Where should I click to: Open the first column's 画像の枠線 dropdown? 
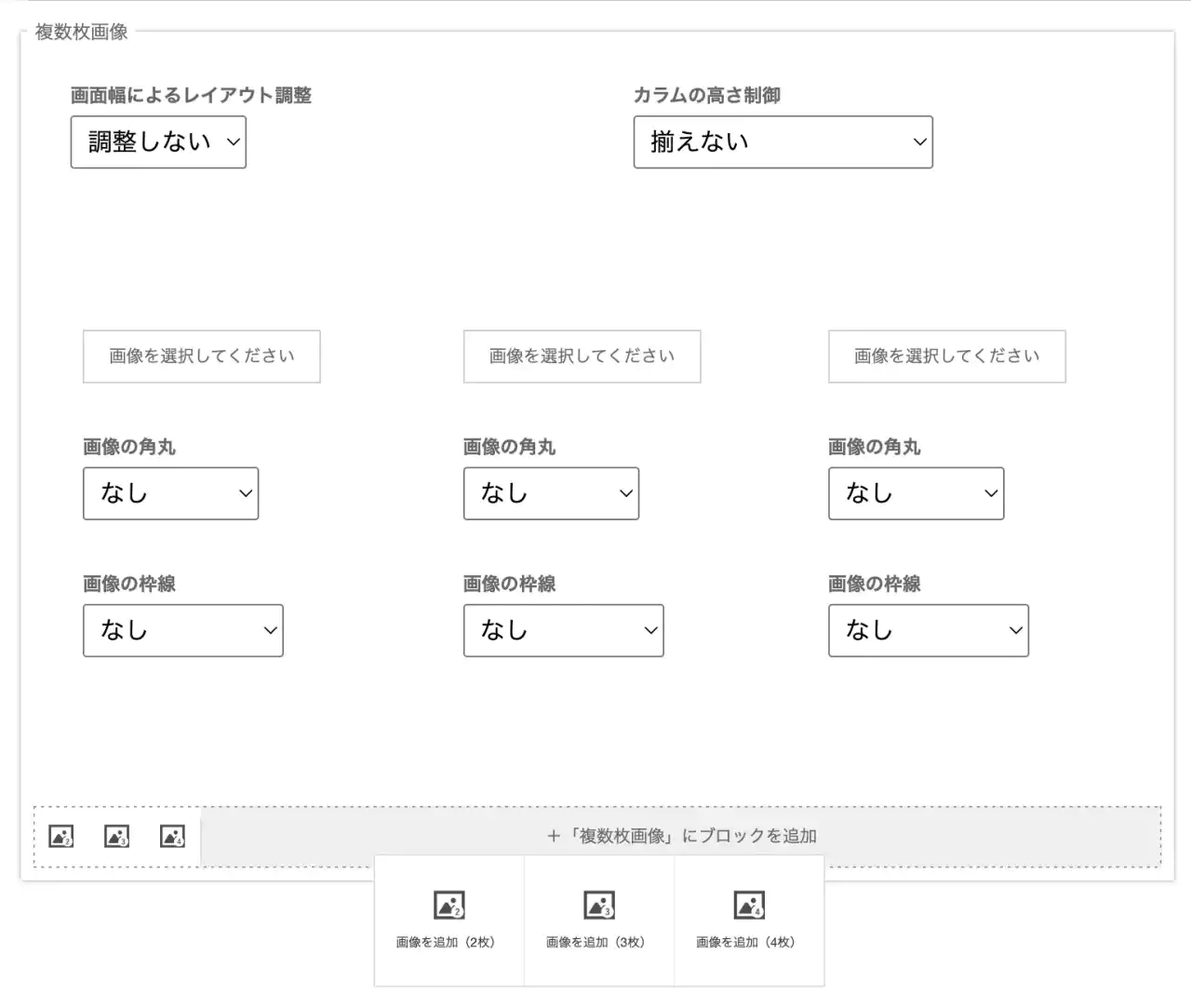click(x=182, y=630)
